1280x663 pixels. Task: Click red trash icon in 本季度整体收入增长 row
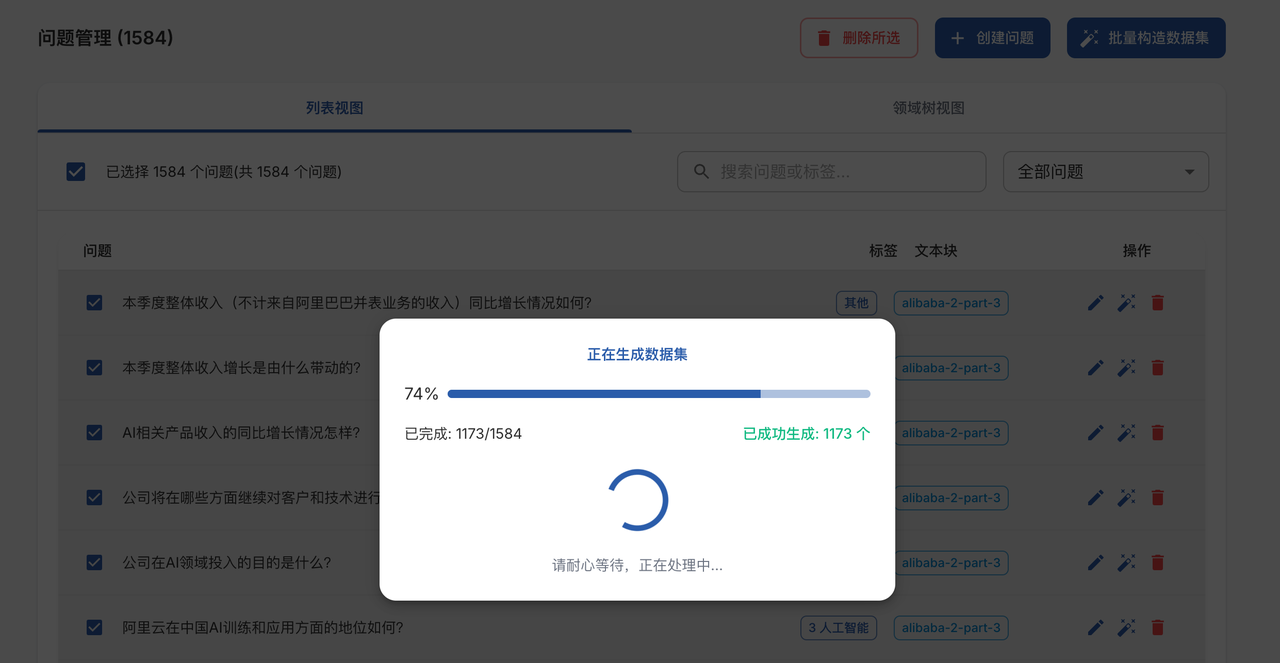(1158, 368)
